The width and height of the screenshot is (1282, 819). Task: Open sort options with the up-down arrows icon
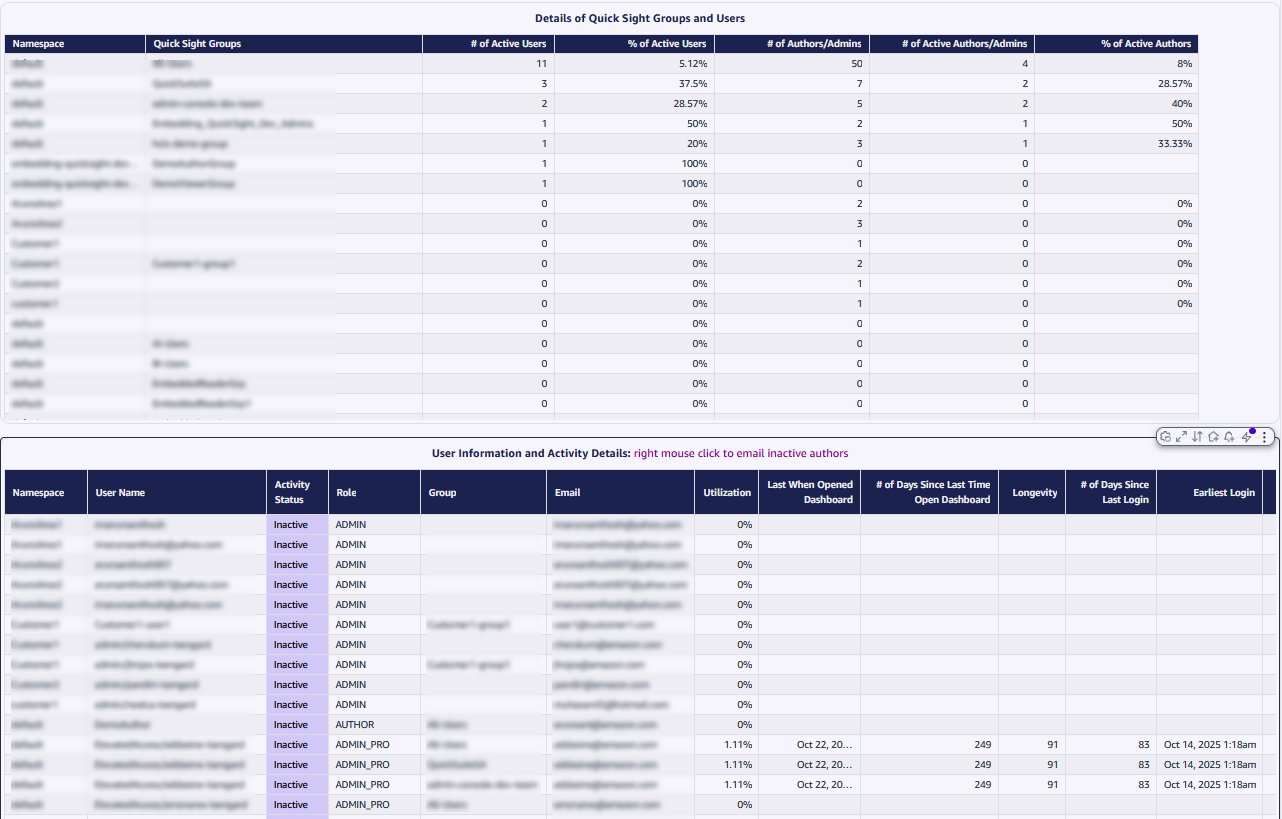(x=1196, y=437)
